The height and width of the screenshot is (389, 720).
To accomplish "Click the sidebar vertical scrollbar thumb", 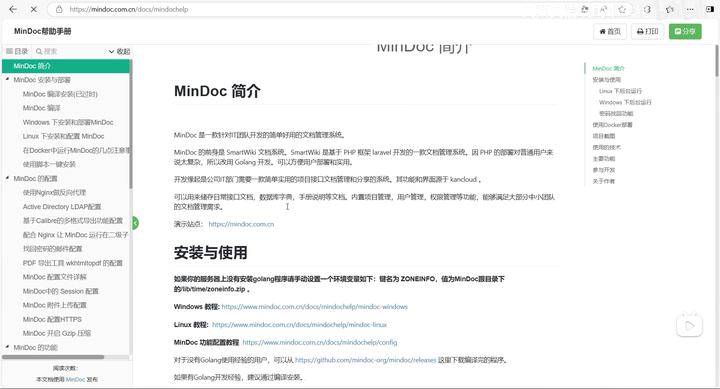I will [x=130, y=124].
